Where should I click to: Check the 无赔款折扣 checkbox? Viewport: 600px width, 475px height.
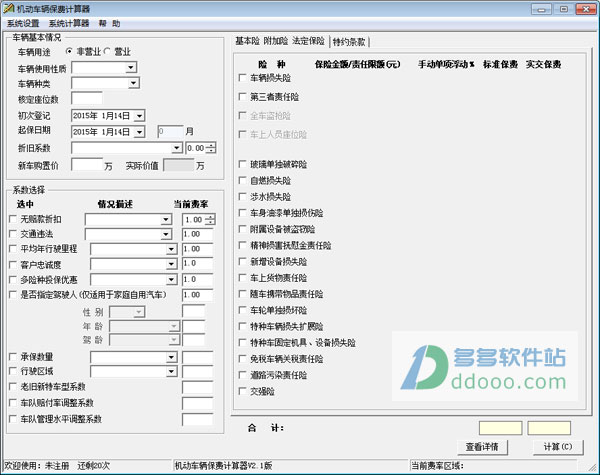click(13, 219)
